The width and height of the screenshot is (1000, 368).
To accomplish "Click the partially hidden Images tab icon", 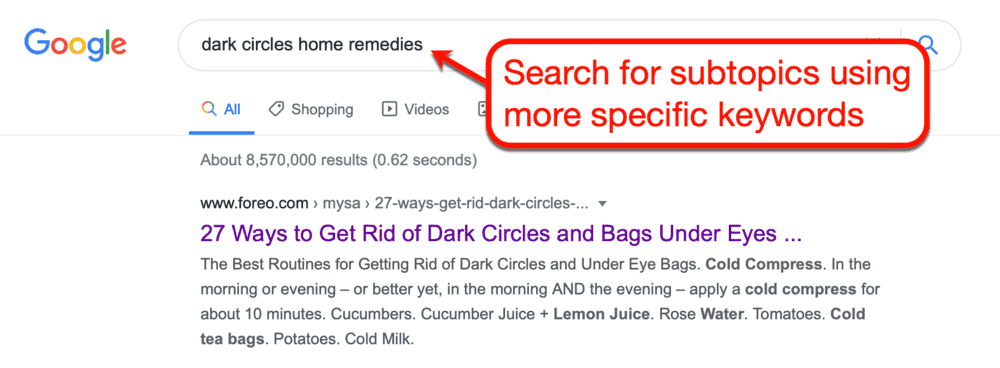I will [x=482, y=109].
